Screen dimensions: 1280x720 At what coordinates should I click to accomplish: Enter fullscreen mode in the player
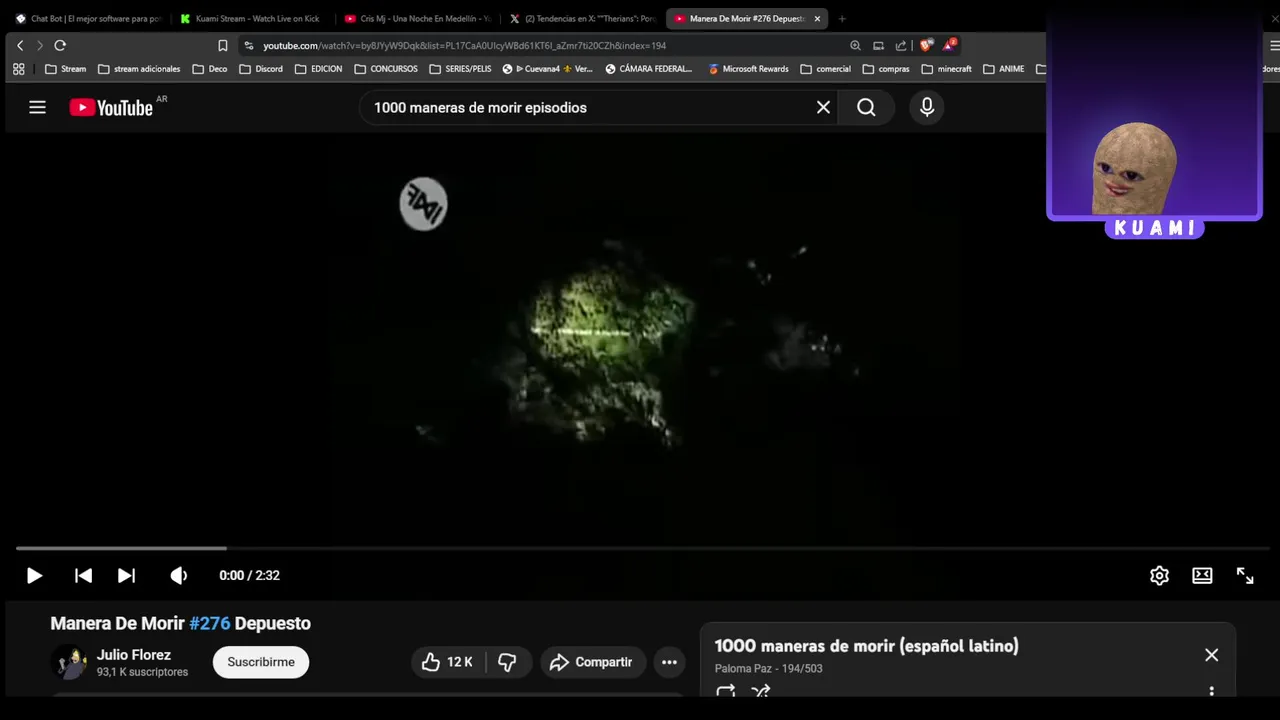coord(1245,575)
